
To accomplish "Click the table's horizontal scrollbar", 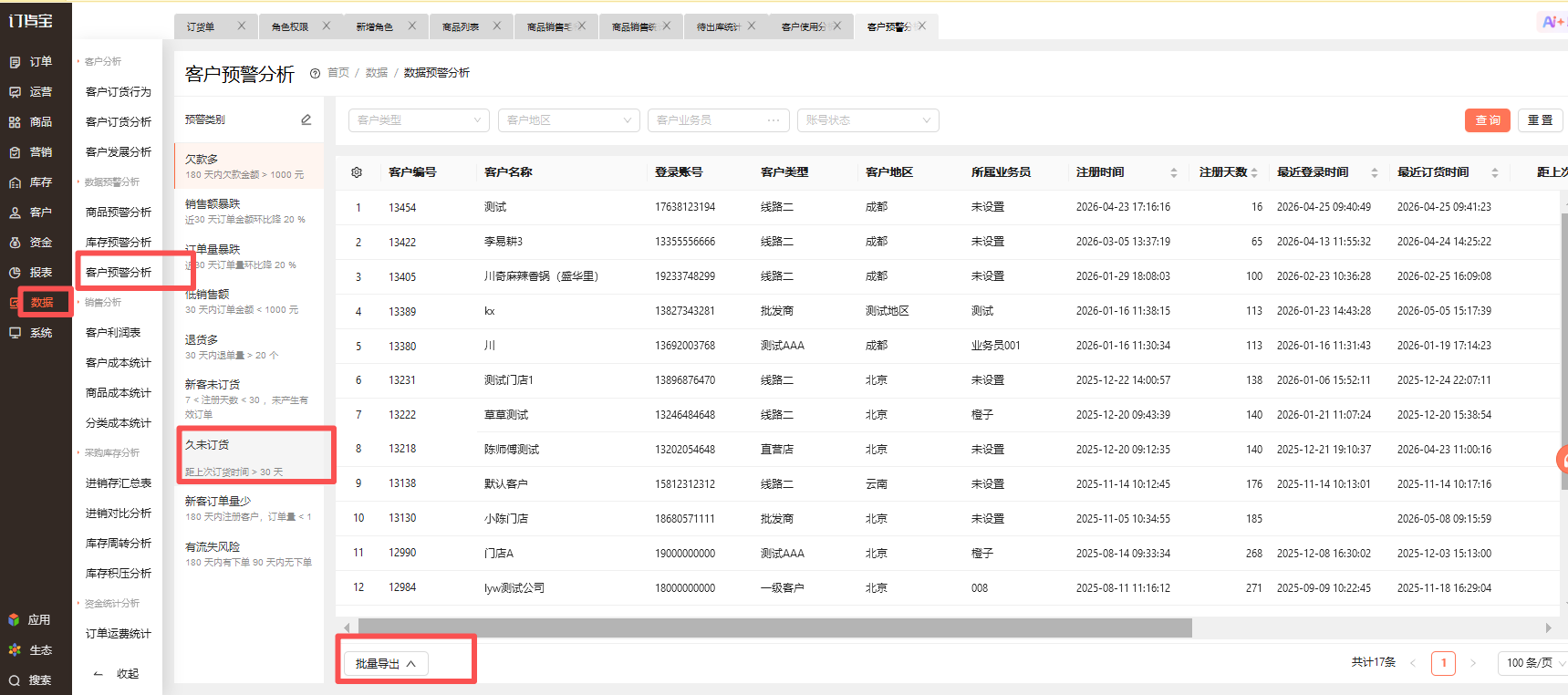I will pyautogui.click(x=775, y=628).
